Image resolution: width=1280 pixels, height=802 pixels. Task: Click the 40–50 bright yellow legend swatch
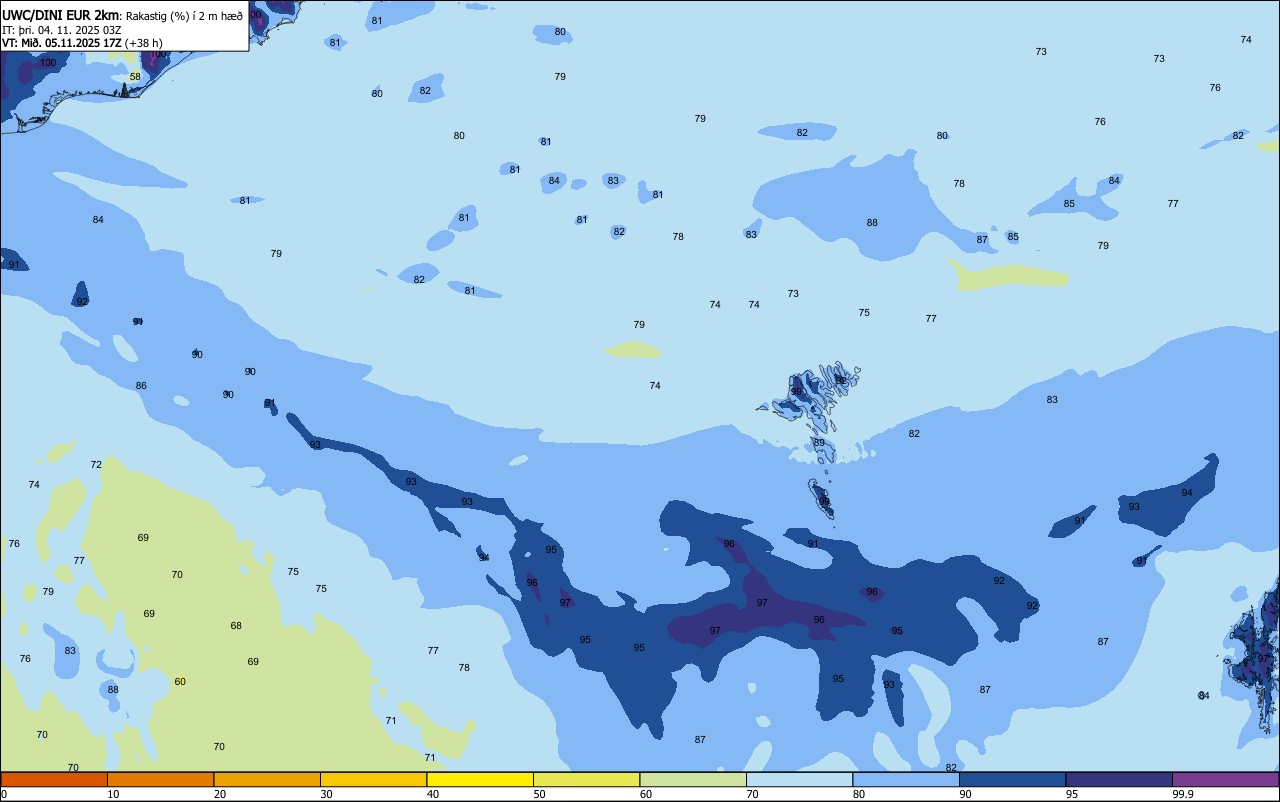pyautogui.click(x=480, y=779)
